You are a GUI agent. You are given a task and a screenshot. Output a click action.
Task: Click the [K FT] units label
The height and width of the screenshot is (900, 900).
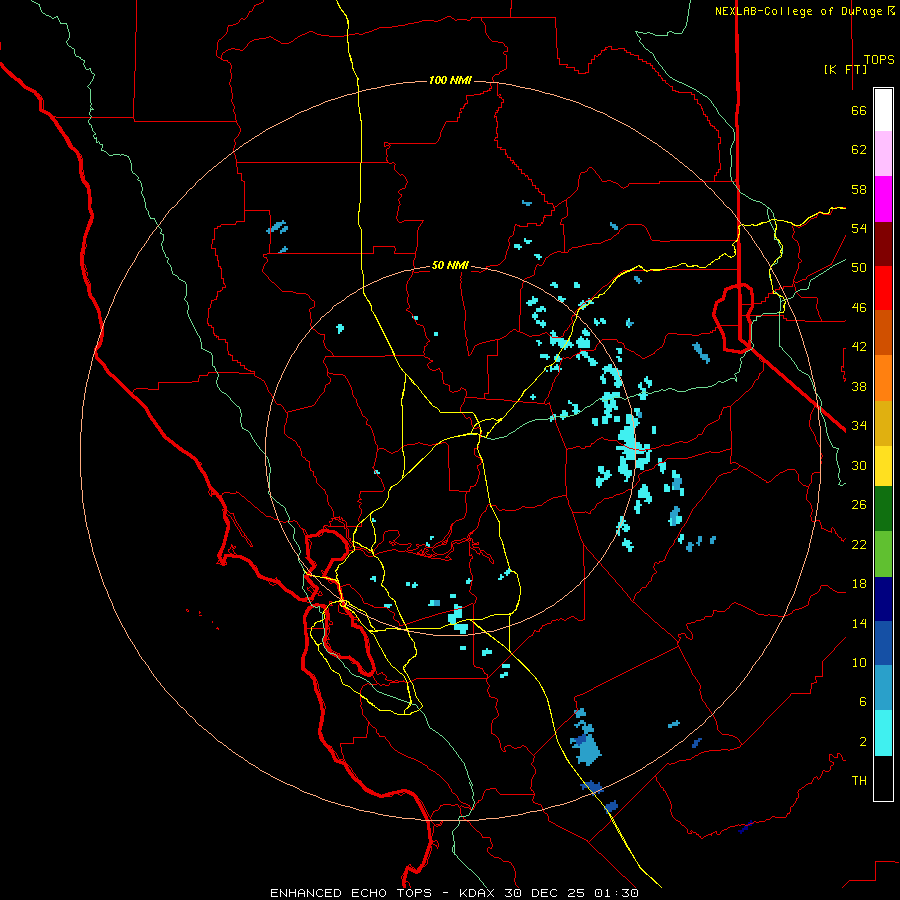click(845, 69)
